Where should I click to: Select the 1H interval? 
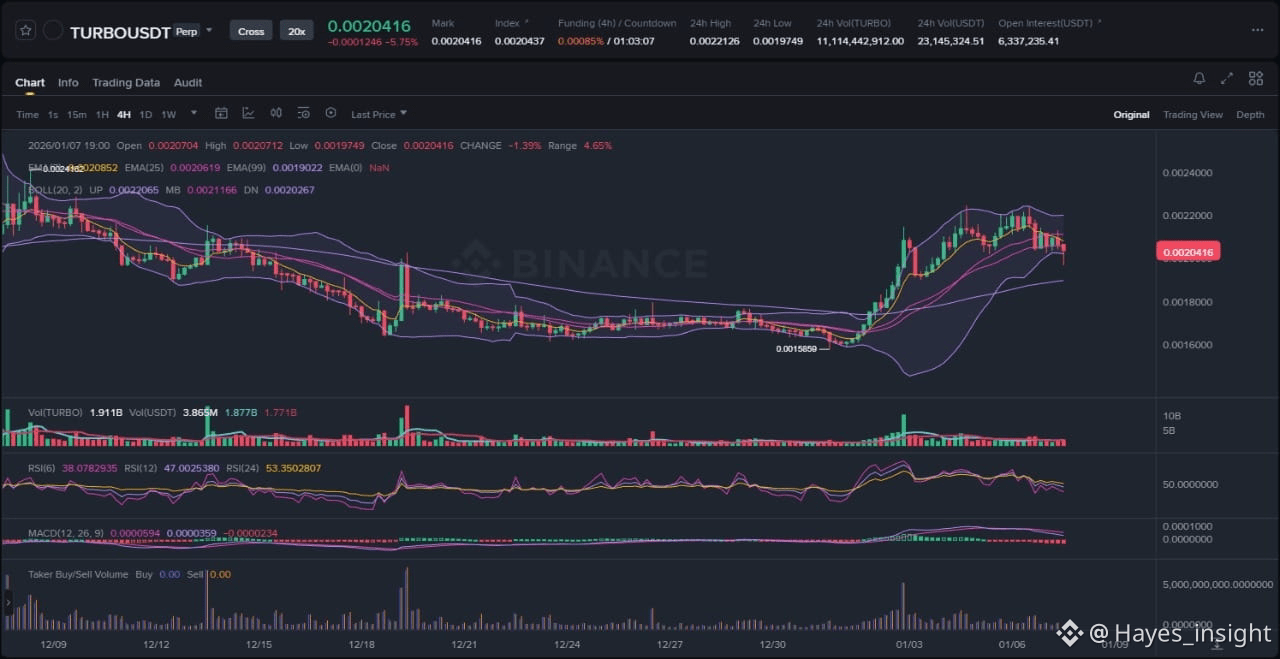pyautogui.click(x=102, y=114)
